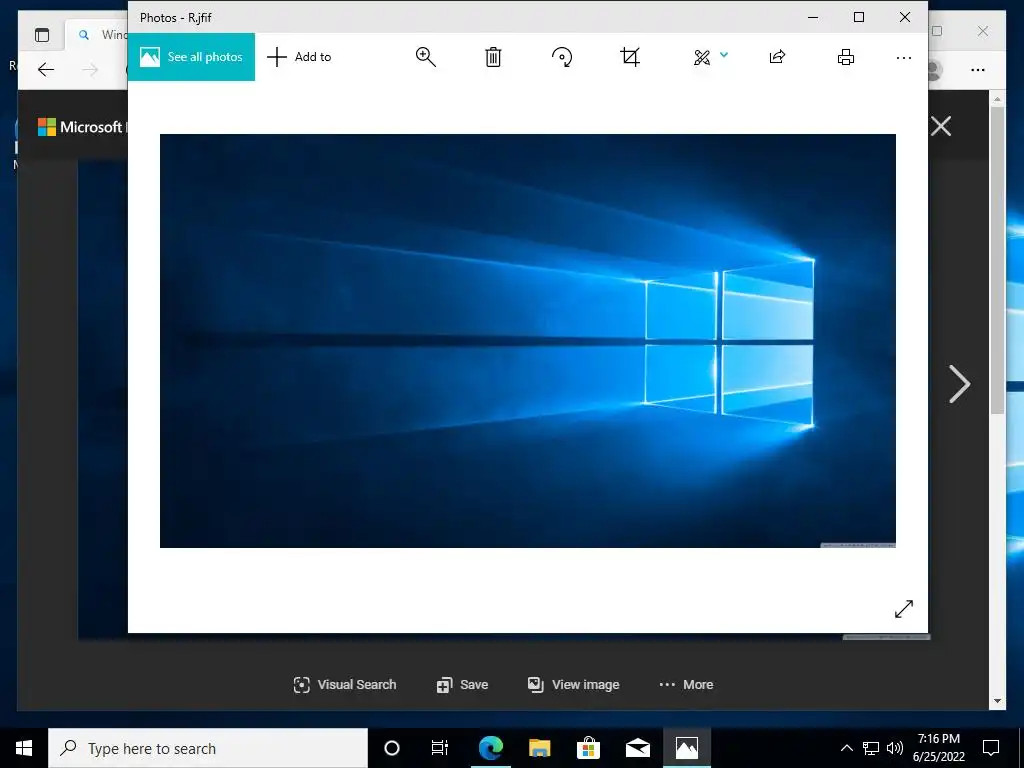Open the notification Action Center icon
Viewport: 1024px width, 768px height.
coord(991,748)
